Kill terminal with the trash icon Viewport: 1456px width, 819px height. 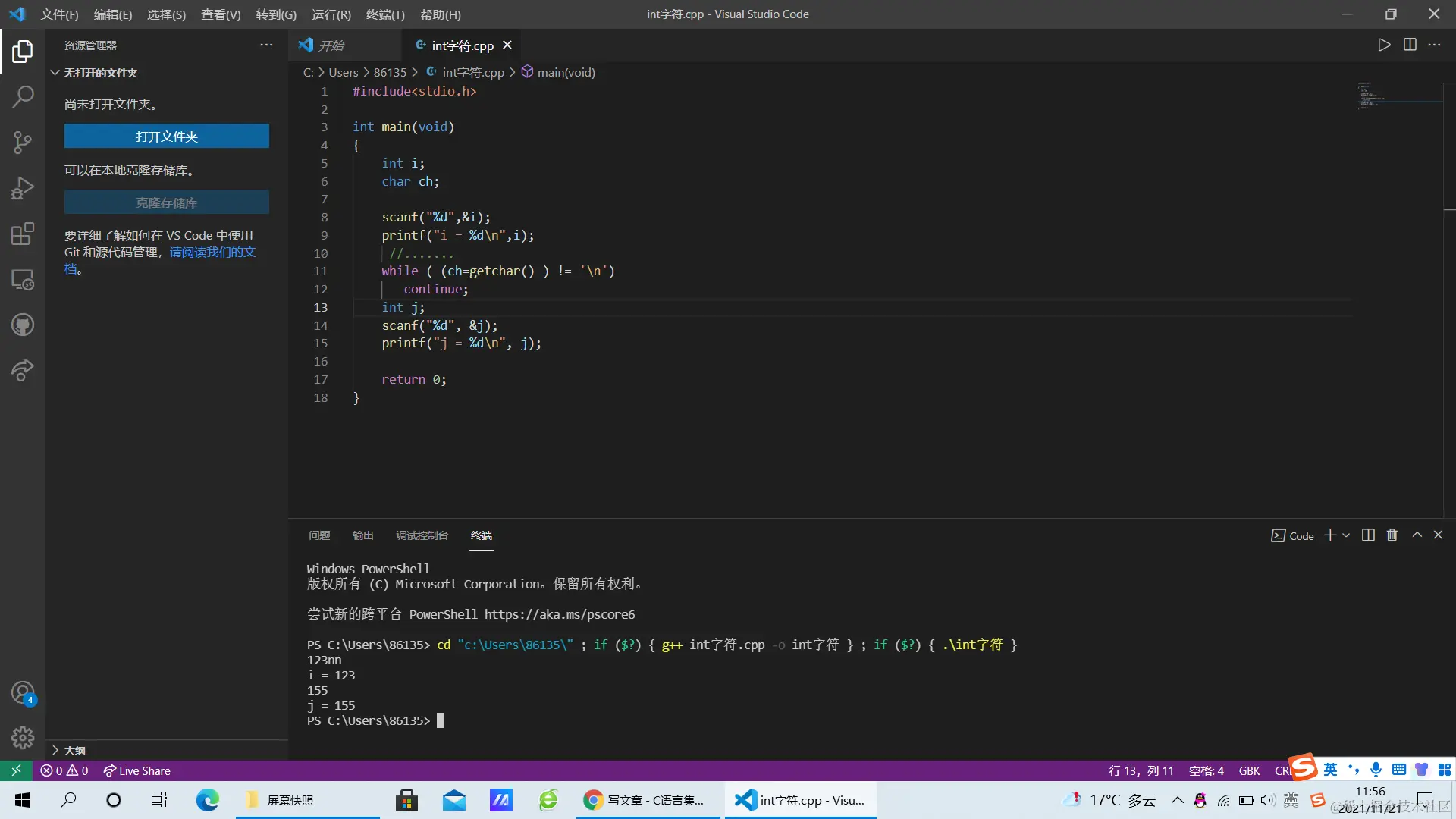[1392, 535]
